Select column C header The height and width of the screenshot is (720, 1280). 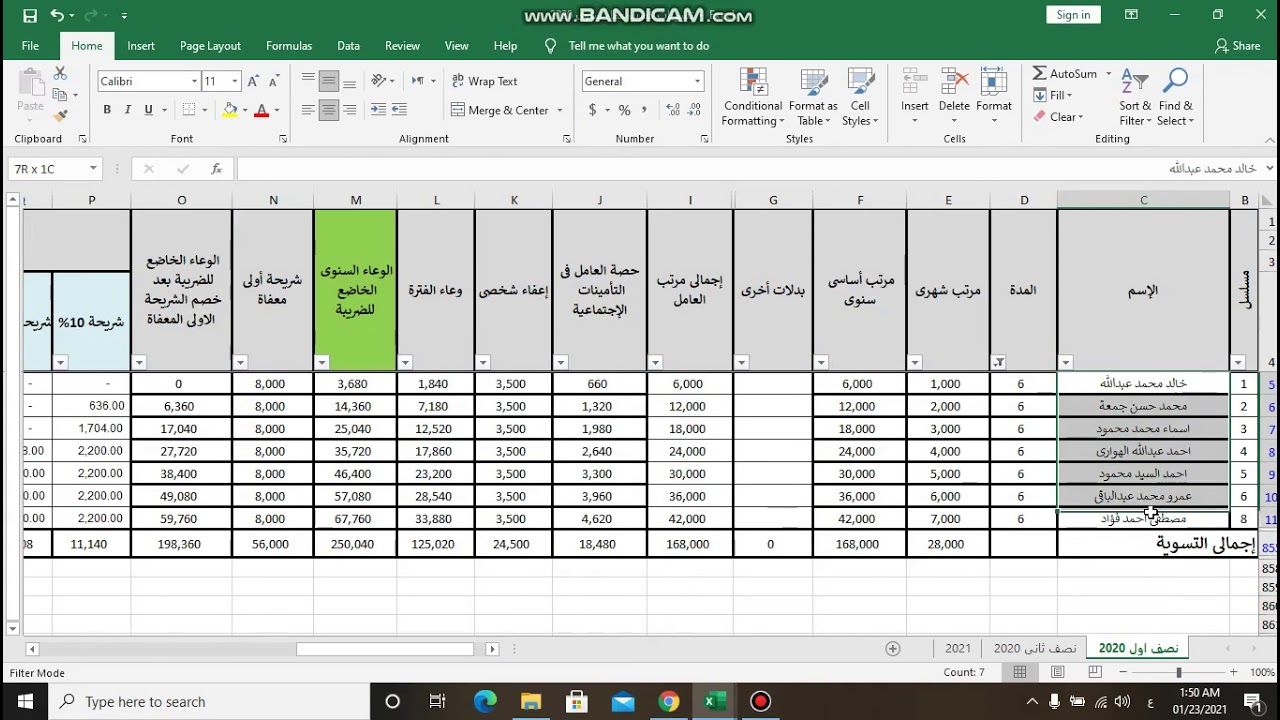click(1143, 200)
